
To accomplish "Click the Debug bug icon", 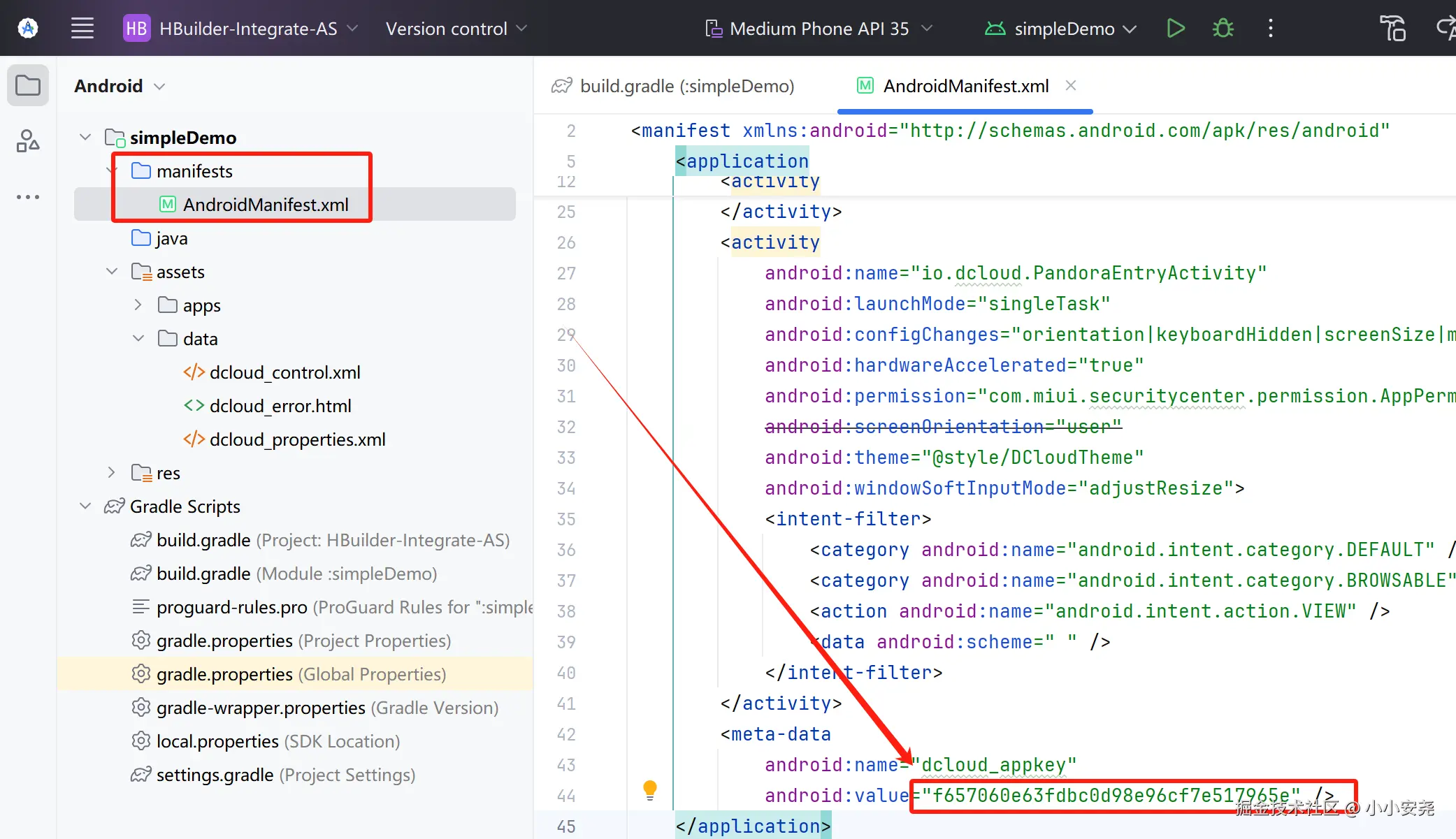I will [1223, 29].
